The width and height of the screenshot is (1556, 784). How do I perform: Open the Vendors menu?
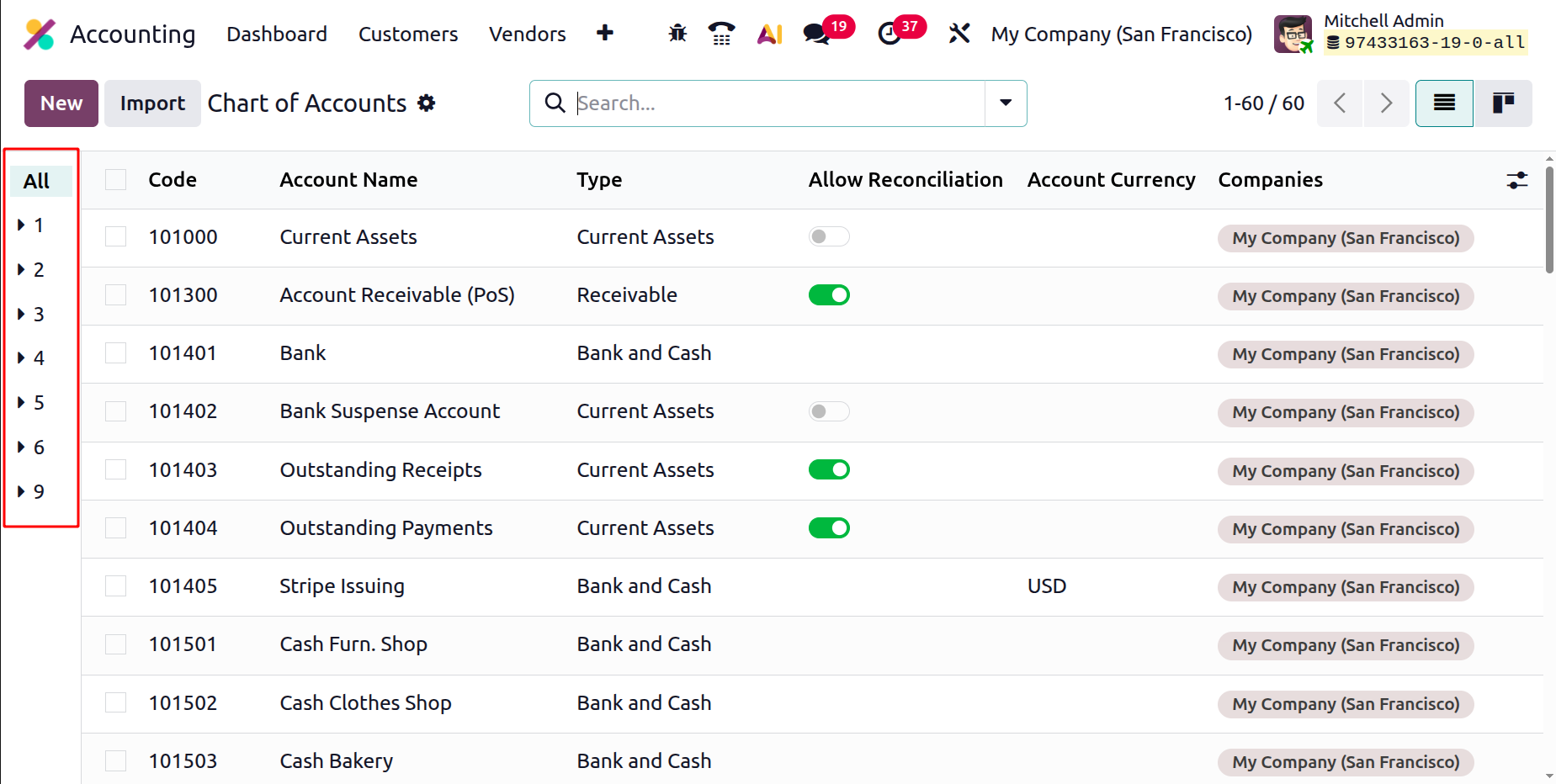click(x=528, y=34)
